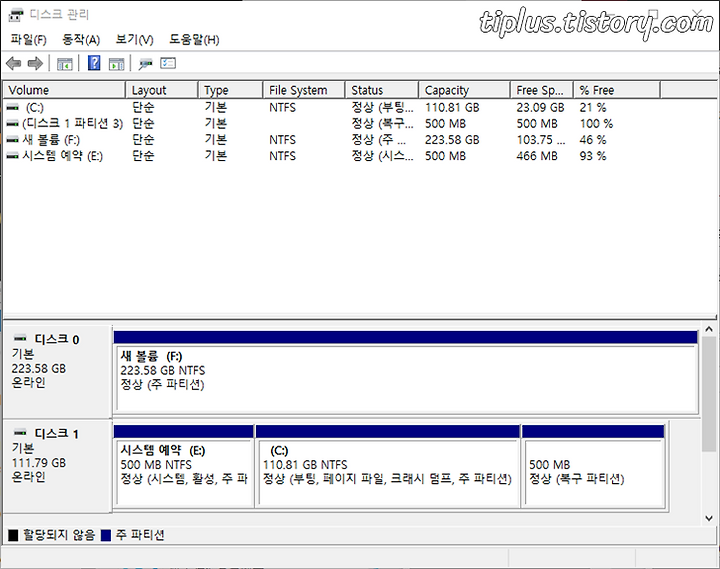Select drive icon of 새 볼륨 (F:)

tap(13, 140)
